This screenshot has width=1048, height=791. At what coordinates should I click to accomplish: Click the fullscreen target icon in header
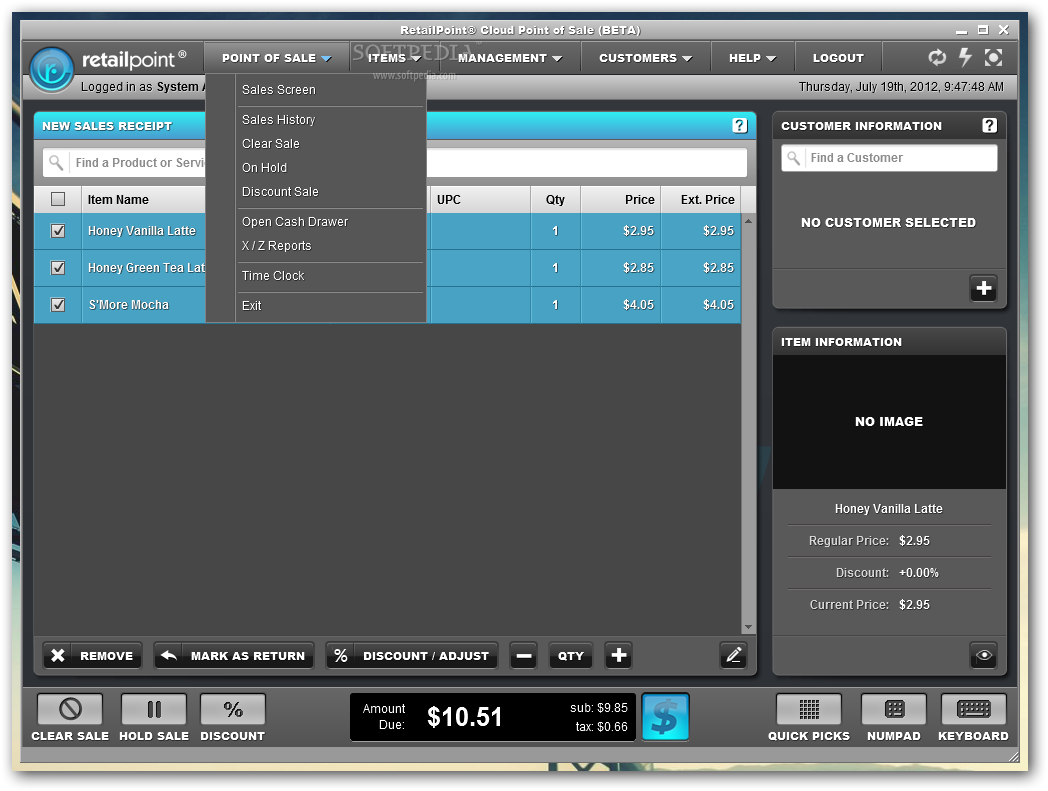[993, 58]
